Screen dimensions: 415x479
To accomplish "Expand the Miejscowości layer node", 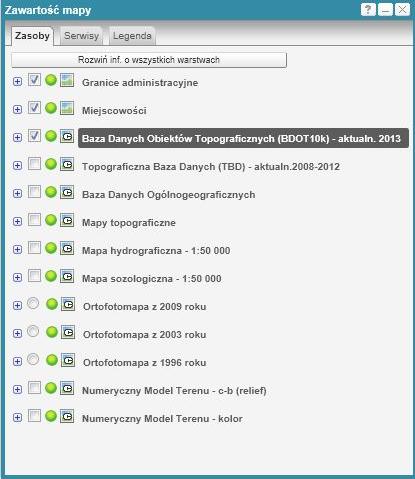I will pos(17,110).
